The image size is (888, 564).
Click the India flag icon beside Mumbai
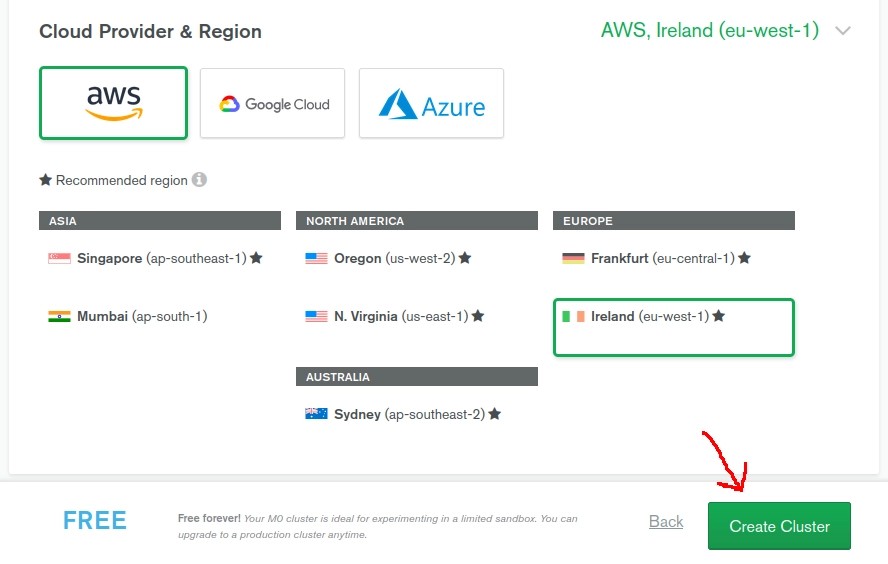click(59, 316)
